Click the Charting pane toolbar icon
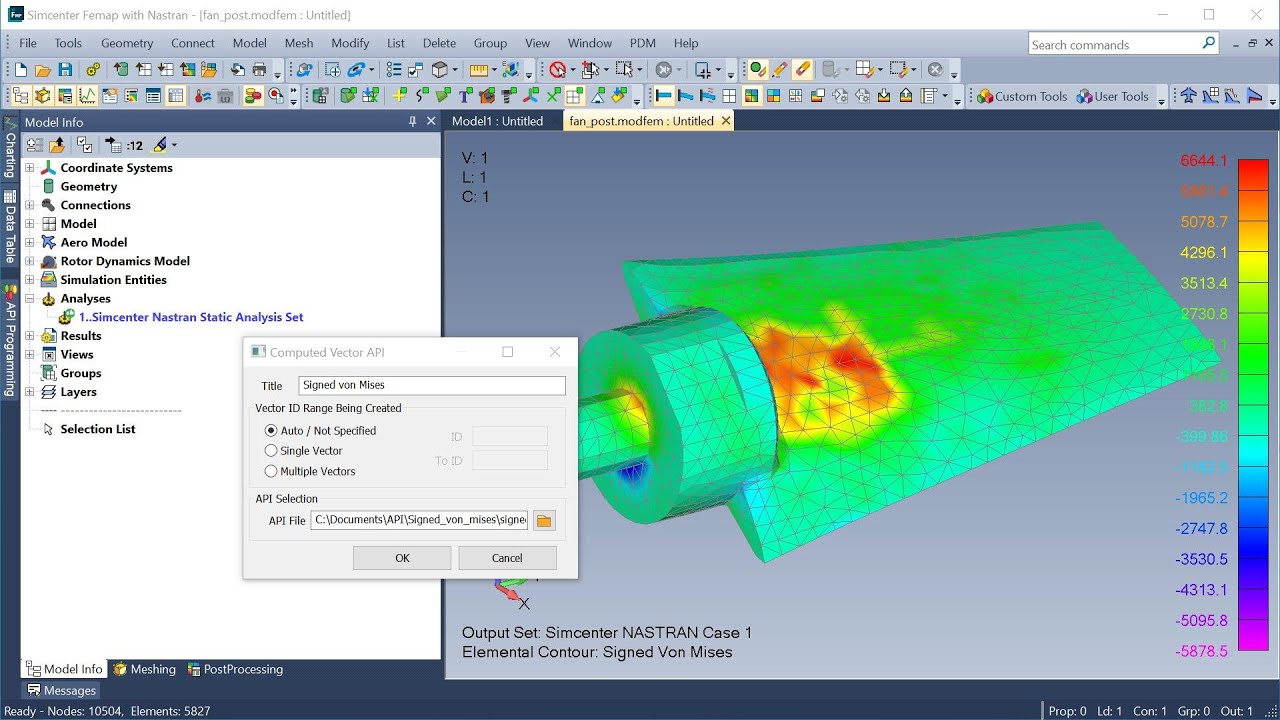The width and height of the screenshot is (1280, 720). [87, 96]
